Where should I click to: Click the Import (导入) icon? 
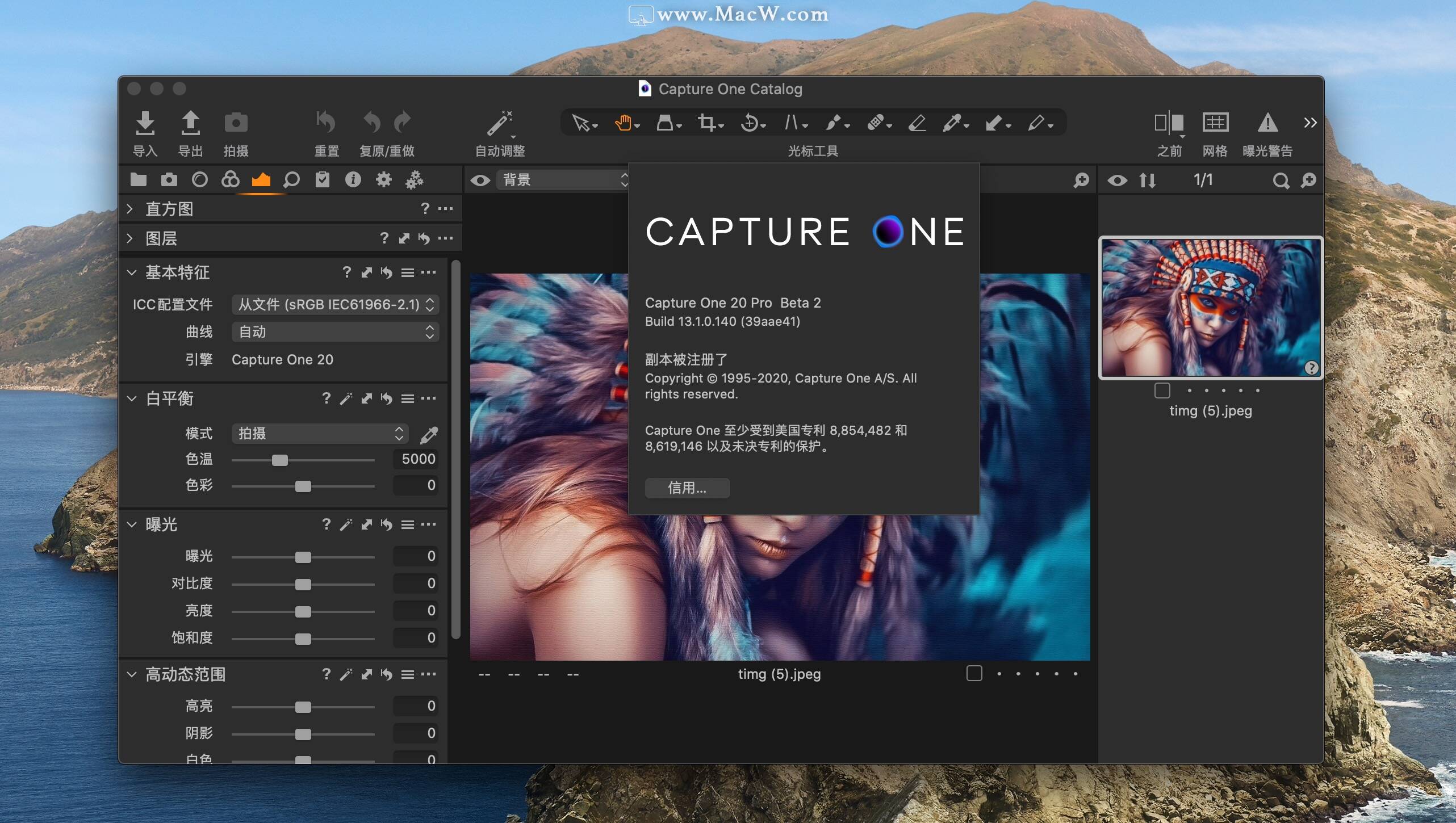click(145, 123)
